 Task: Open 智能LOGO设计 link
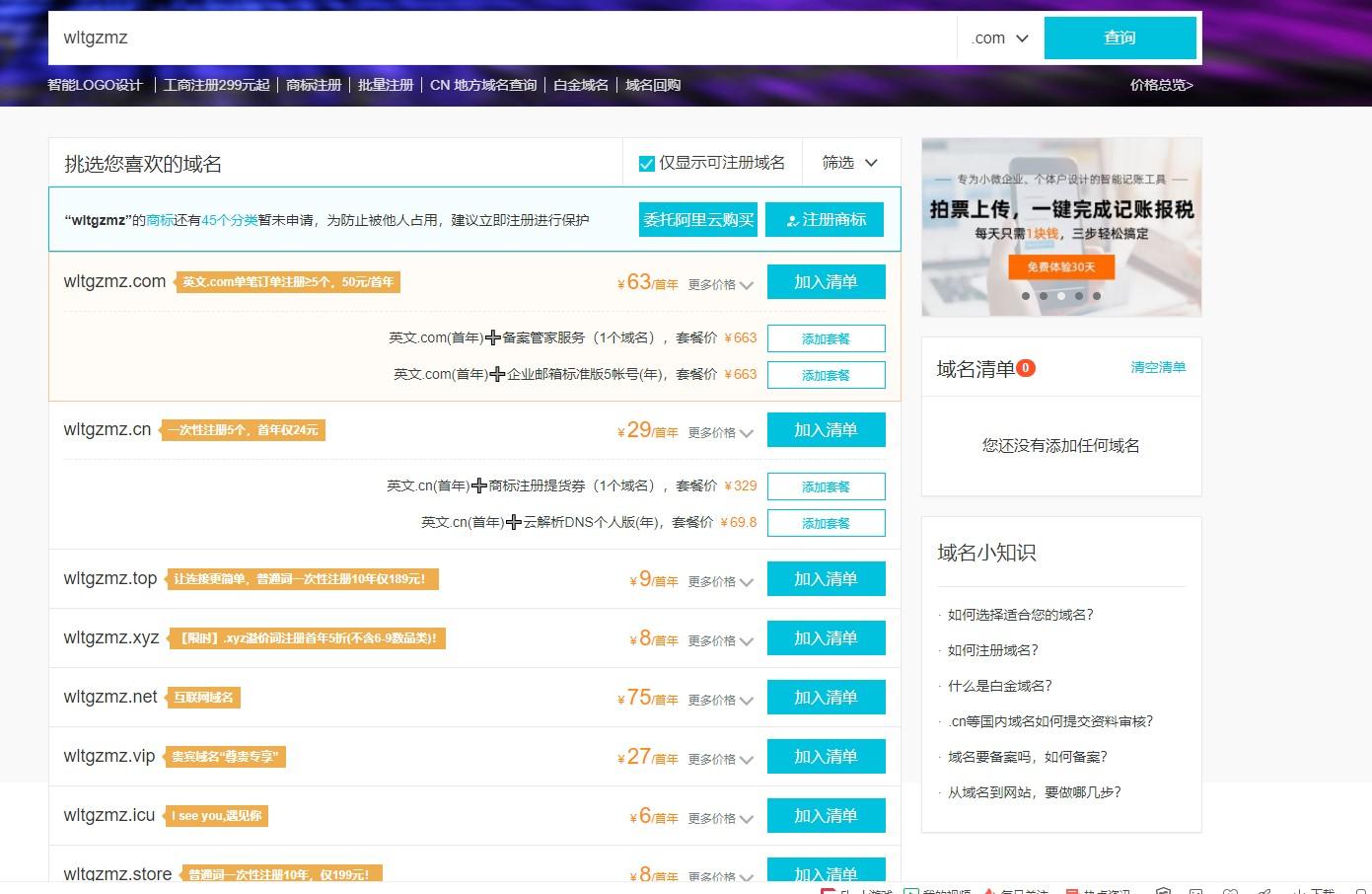point(95,85)
